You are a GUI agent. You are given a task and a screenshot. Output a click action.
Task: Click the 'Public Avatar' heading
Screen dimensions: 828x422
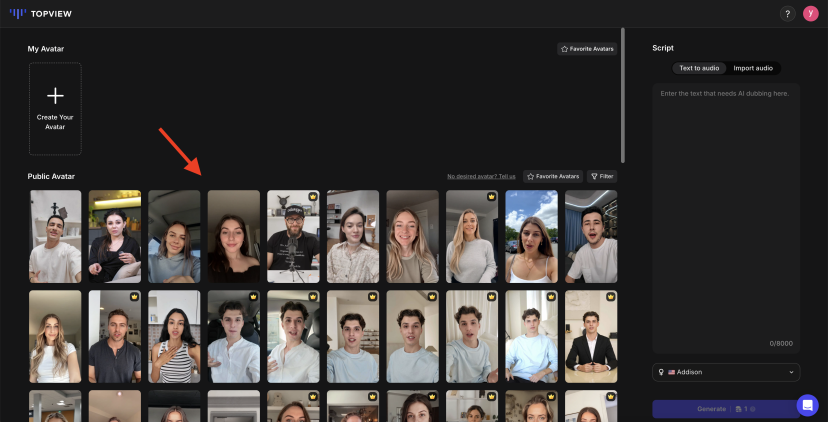51,176
